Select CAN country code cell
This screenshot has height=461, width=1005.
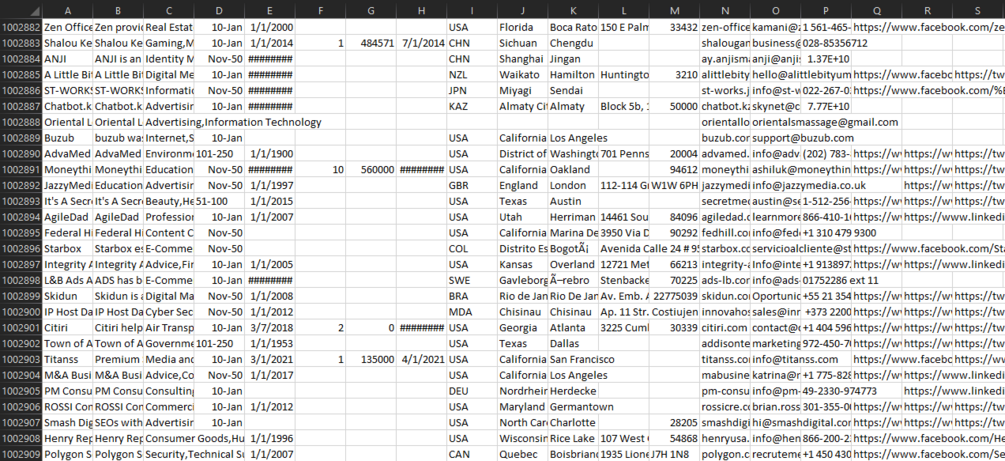pyautogui.click(x=472, y=455)
